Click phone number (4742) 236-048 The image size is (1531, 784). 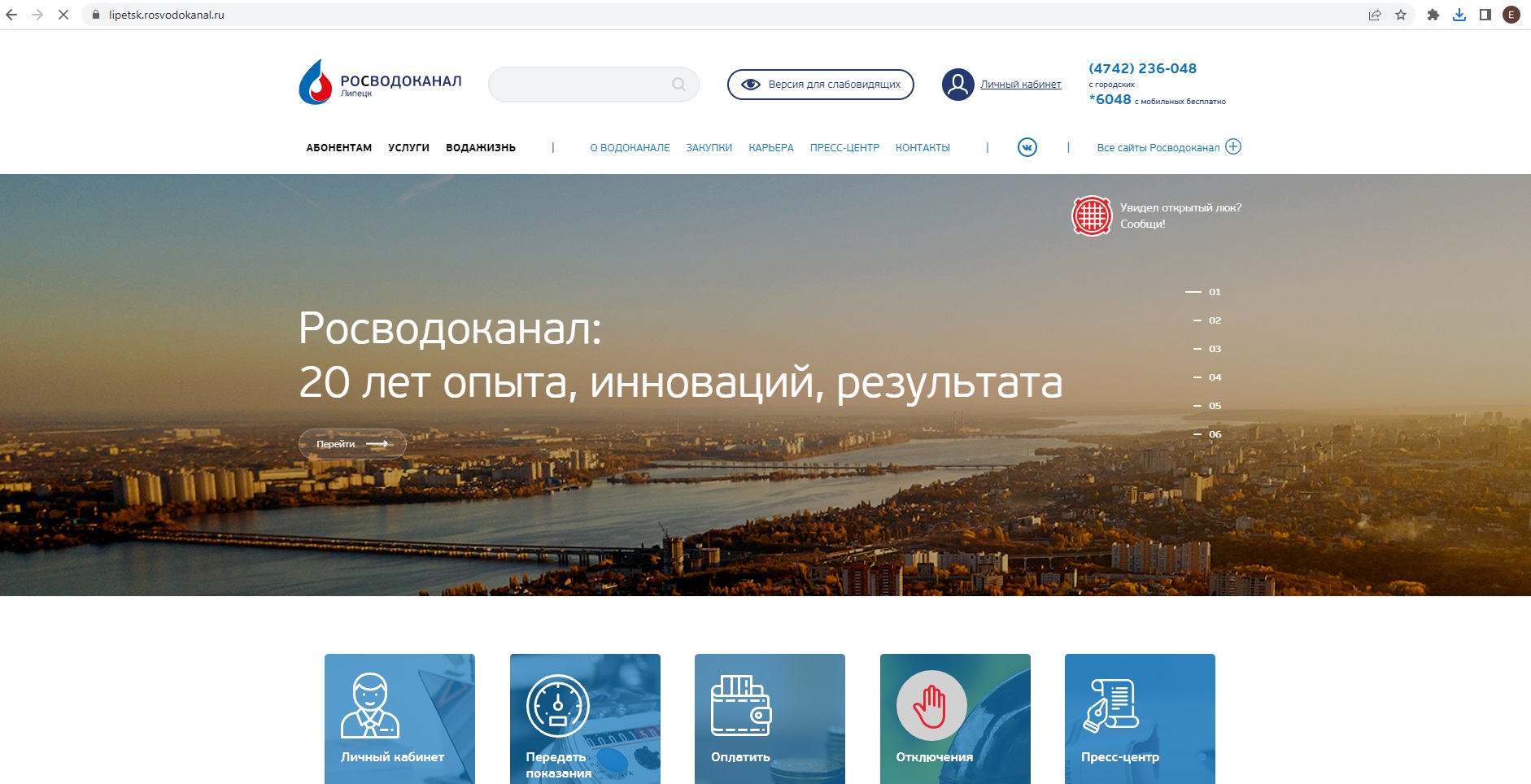pos(1142,68)
